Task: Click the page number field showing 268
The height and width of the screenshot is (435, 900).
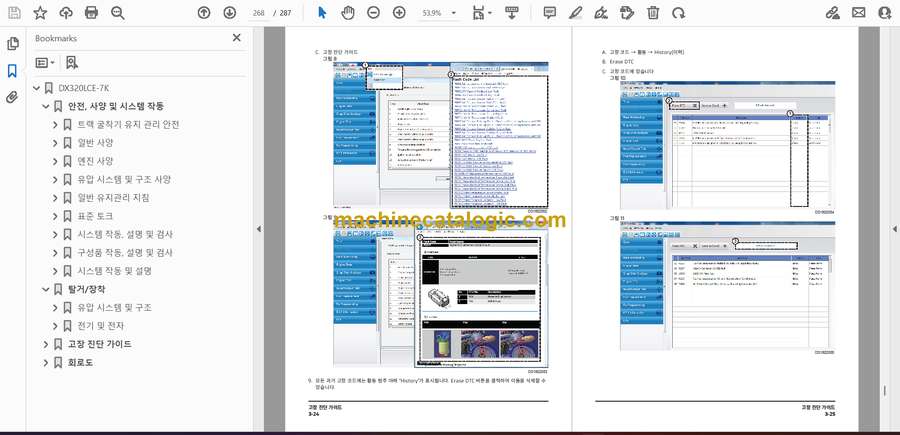Action: 259,13
